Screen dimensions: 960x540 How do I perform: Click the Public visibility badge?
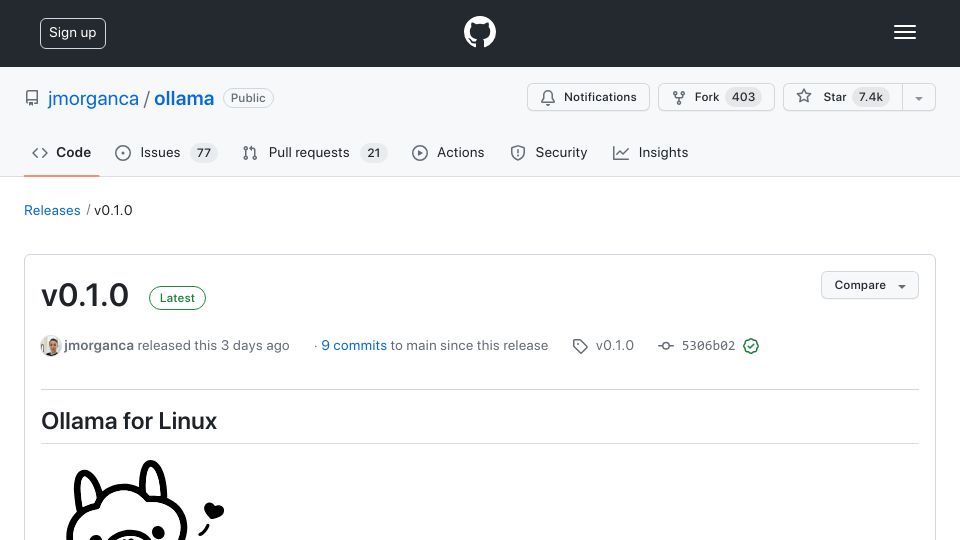pos(248,98)
